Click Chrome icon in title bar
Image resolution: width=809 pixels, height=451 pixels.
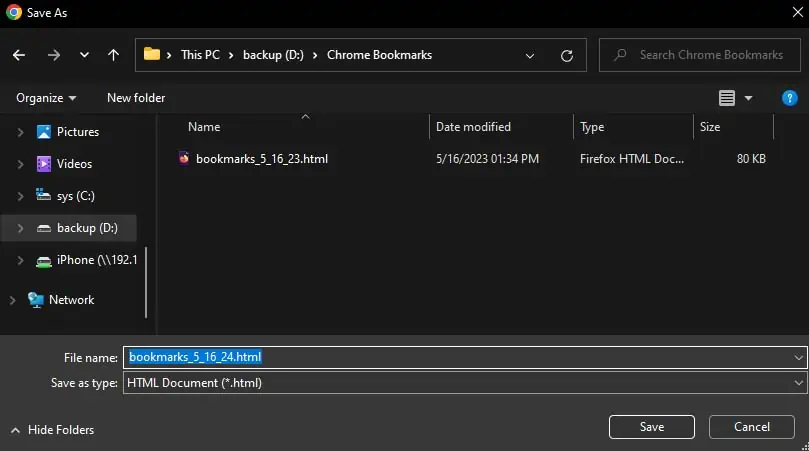click(14, 12)
